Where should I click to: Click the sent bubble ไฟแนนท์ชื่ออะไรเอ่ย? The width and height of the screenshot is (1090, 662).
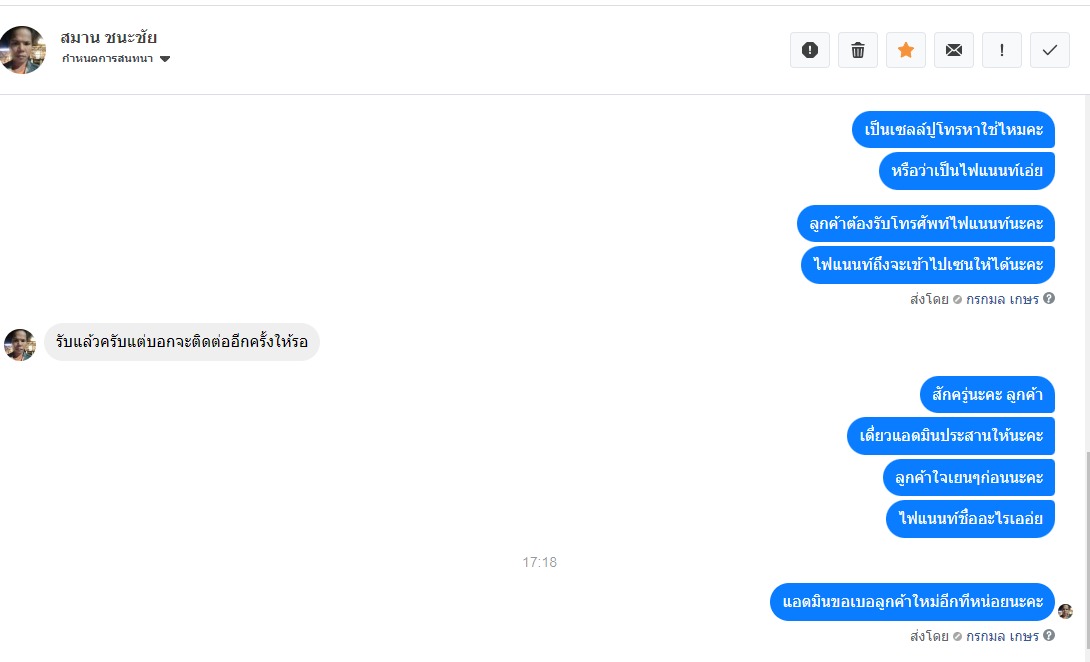pyautogui.click(x=970, y=519)
